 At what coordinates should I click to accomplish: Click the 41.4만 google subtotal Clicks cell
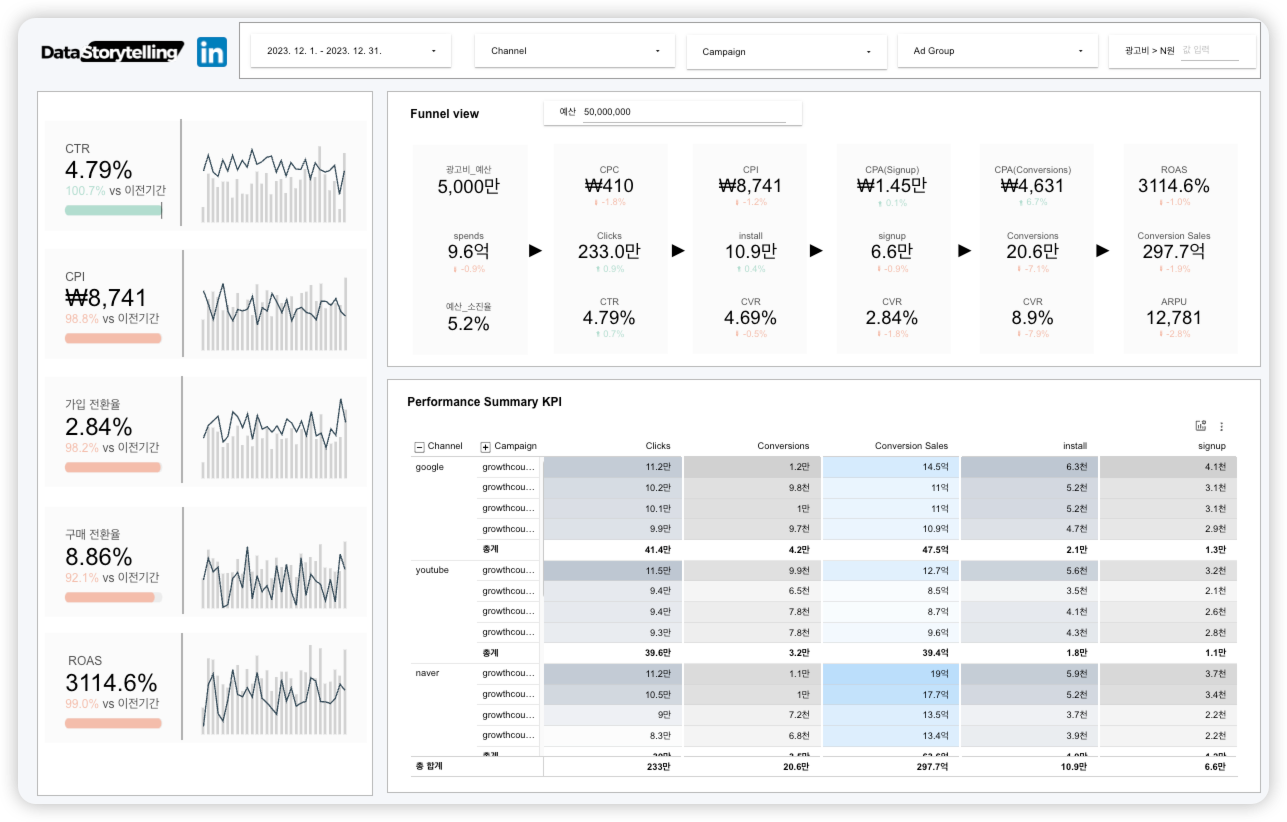tap(612, 549)
